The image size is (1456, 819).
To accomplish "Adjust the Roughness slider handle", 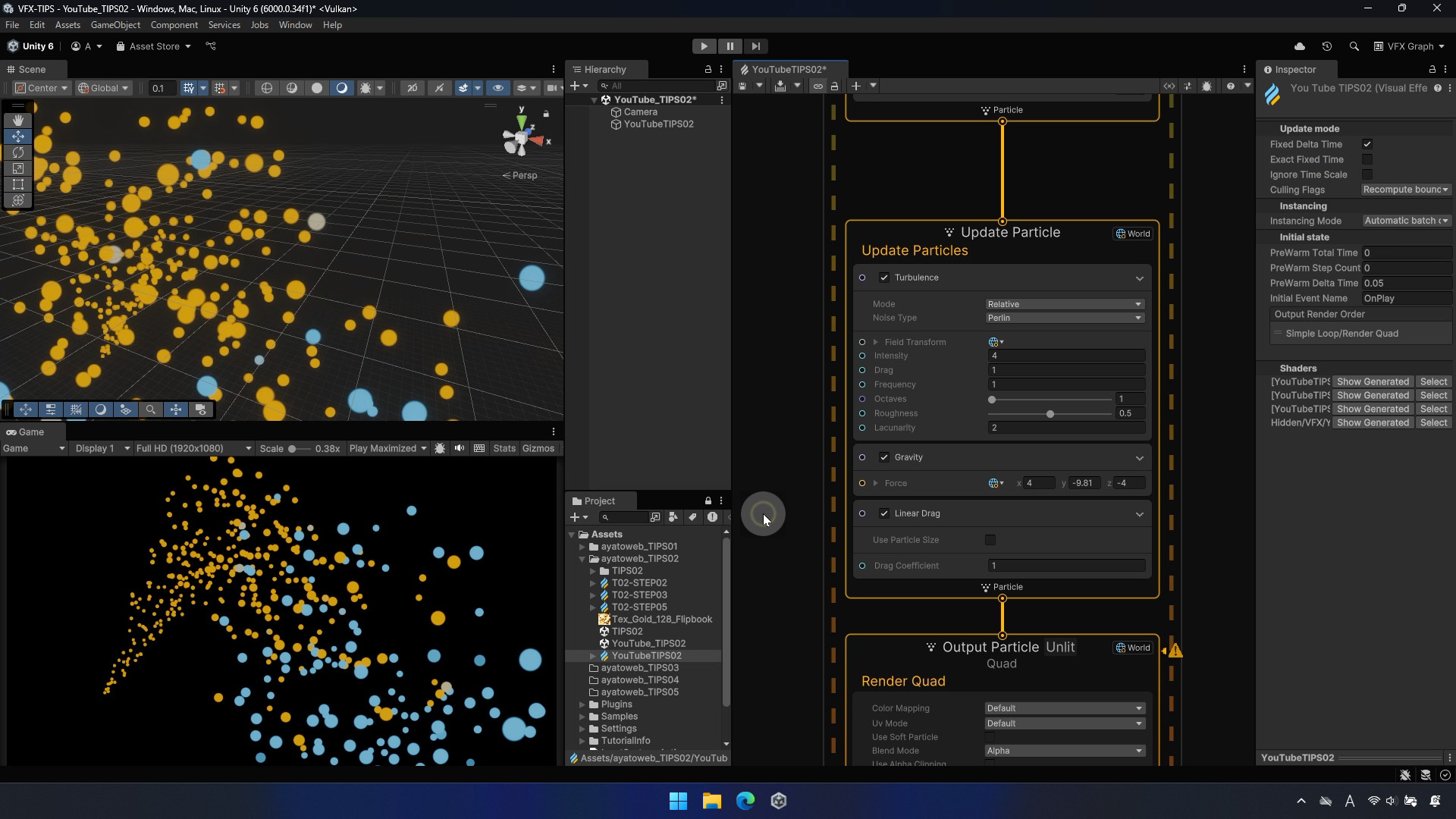I will pos(1050,414).
